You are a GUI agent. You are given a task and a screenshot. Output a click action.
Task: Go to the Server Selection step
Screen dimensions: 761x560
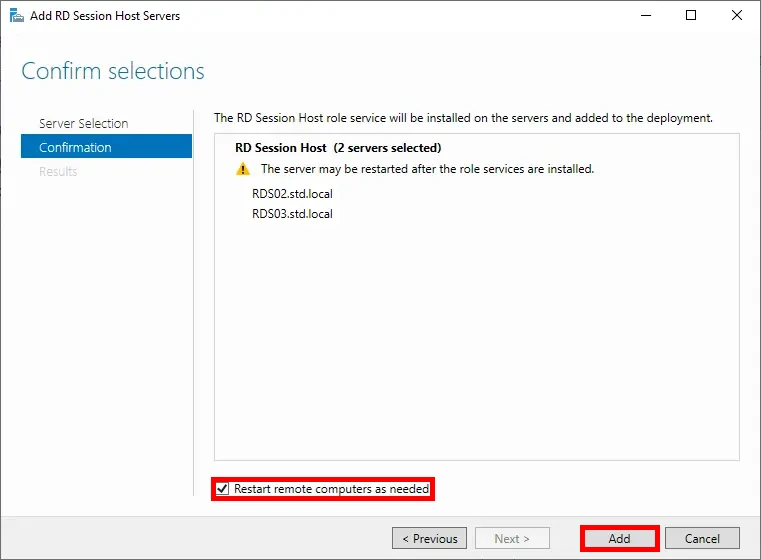tap(83, 123)
